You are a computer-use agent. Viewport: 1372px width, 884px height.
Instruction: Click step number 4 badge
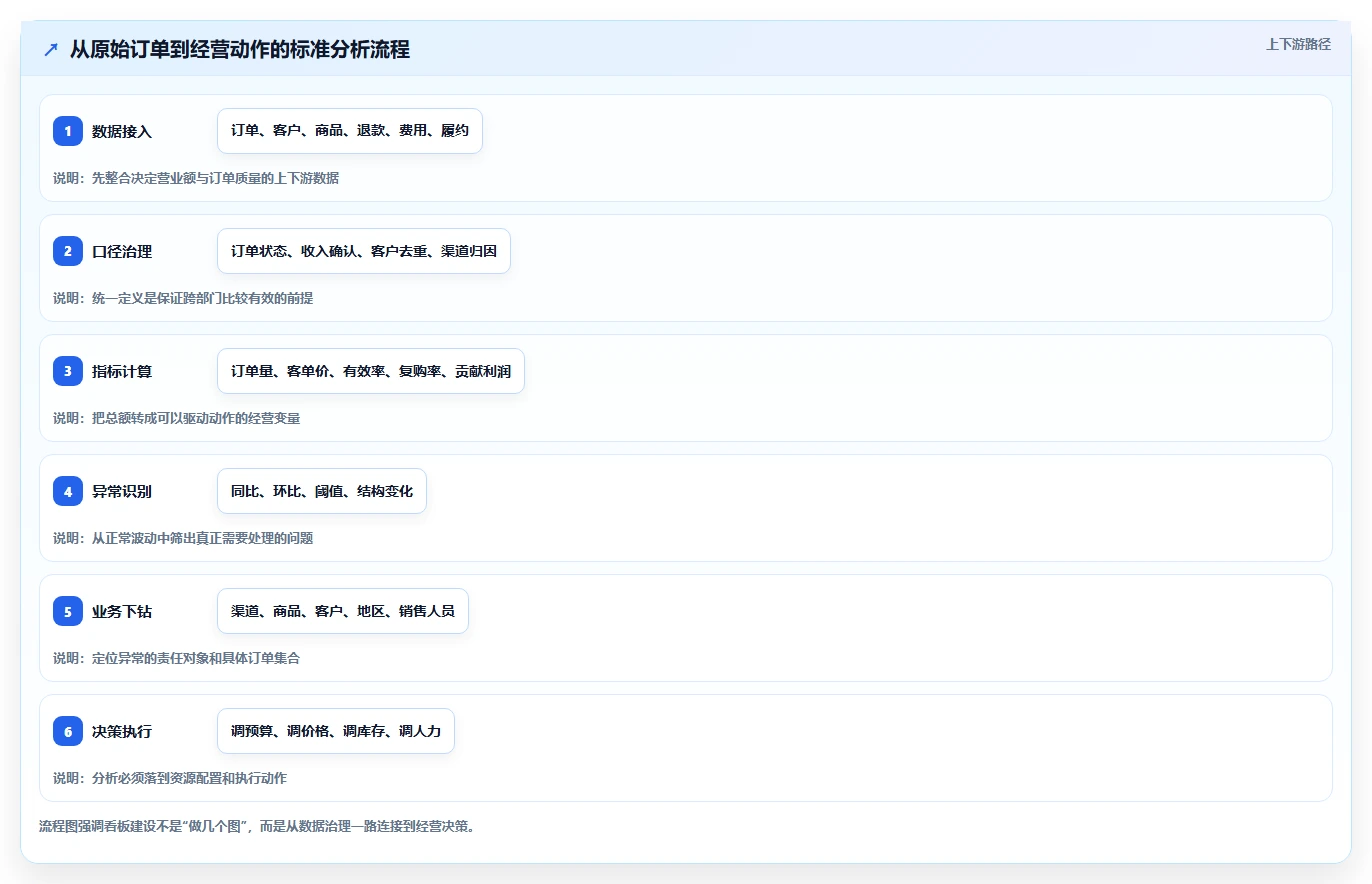(x=68, y=491)
